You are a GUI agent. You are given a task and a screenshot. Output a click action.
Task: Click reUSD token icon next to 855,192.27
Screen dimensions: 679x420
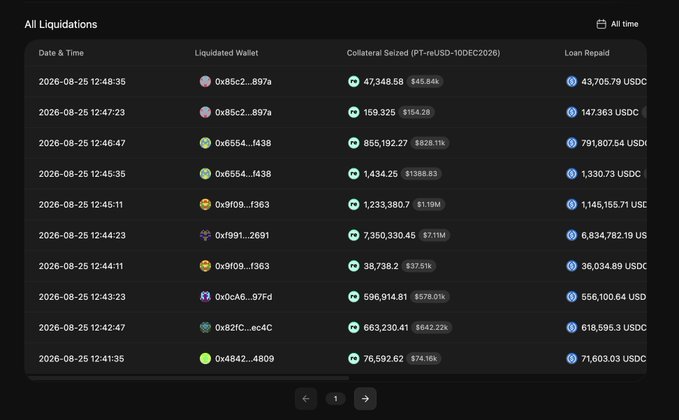pos(354,143)
